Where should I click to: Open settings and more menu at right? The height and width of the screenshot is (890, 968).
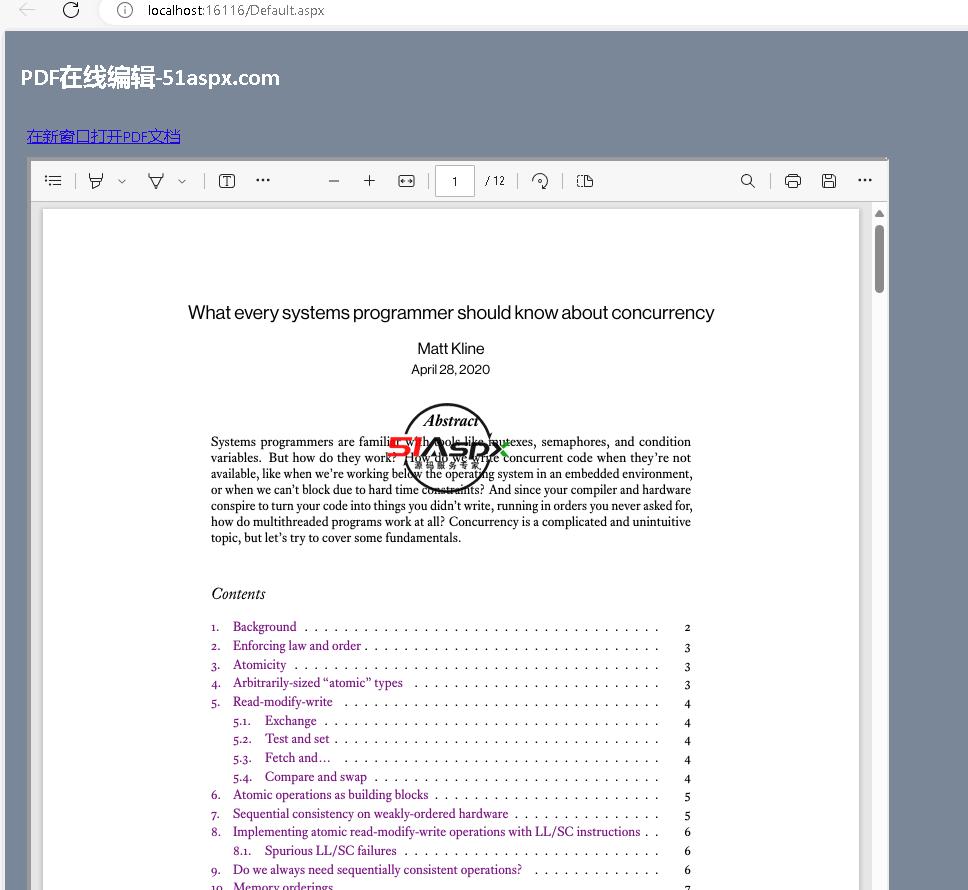pyautogui.click(x=865, y=180)
